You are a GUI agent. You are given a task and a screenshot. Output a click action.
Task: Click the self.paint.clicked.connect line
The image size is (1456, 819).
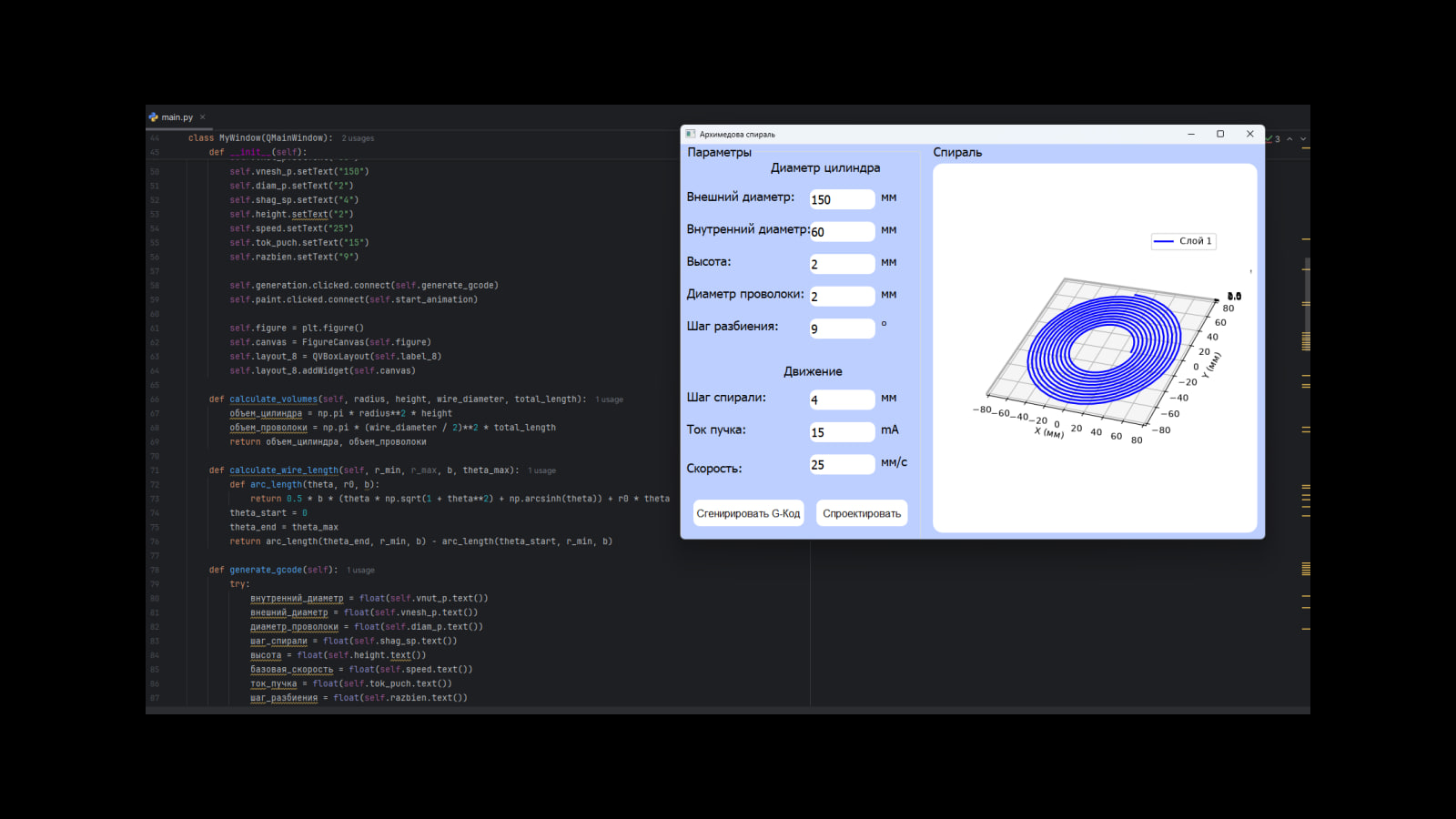pyautogui.click(x=353, y=299)
